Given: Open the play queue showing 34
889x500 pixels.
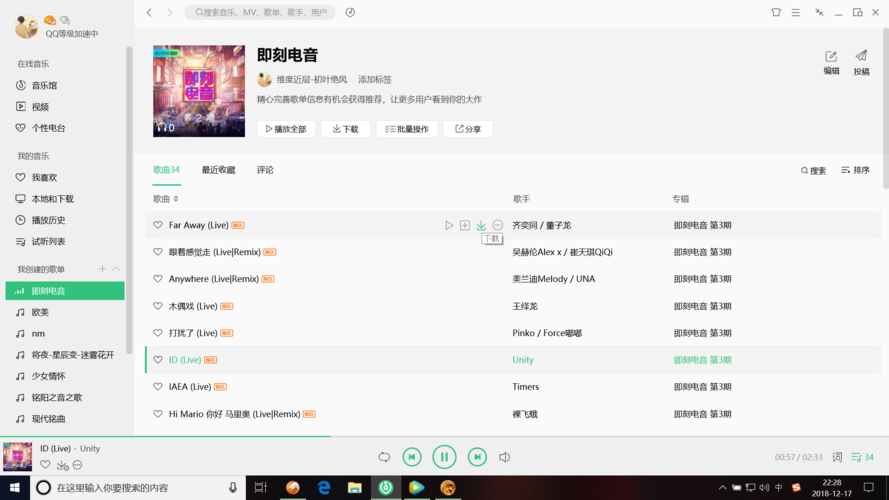Looking at the screenshot, I should 862,457.
